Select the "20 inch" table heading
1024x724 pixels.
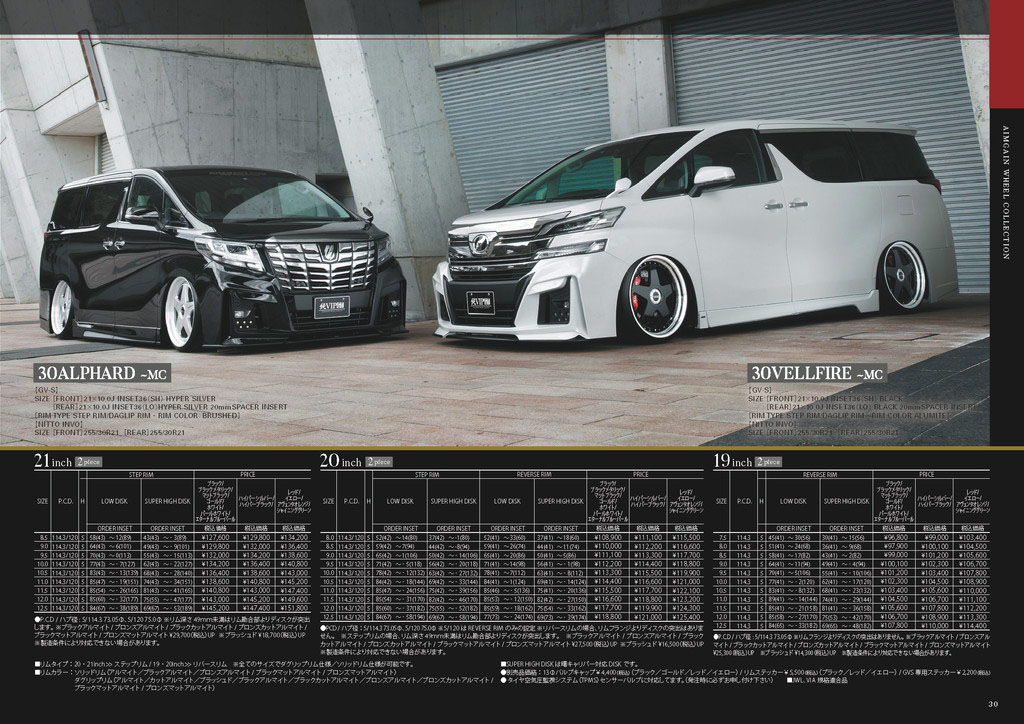340,461
